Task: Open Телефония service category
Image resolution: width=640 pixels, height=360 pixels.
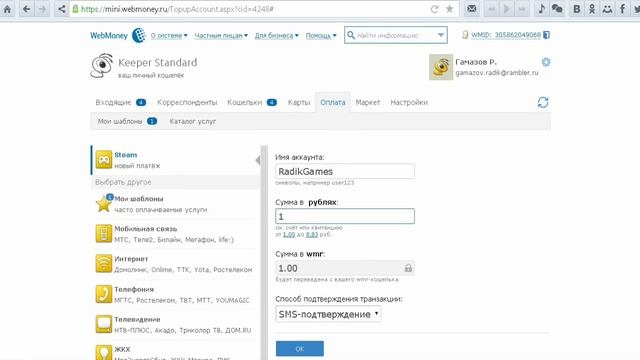Action: (x=175, y=294)
